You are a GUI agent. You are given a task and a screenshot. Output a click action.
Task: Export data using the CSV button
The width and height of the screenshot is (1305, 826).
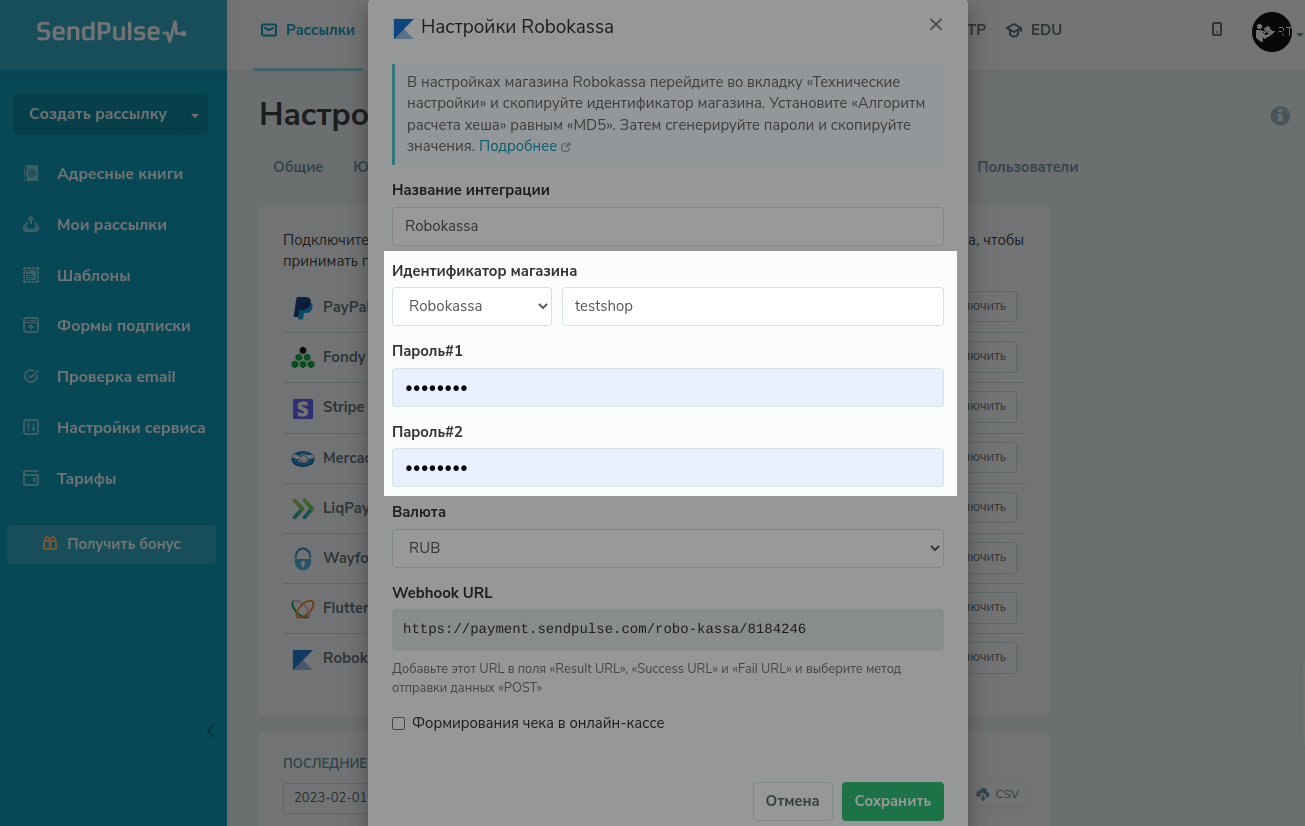click(997, 794)
